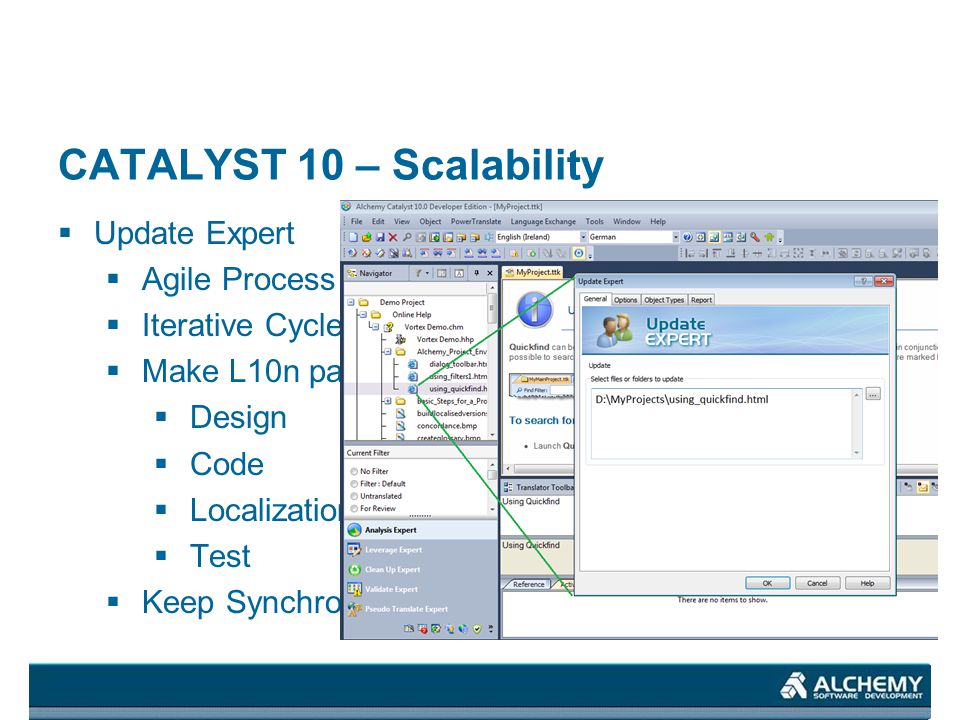Click the Clean Up Expert recycle icon

tap(354, 569)
